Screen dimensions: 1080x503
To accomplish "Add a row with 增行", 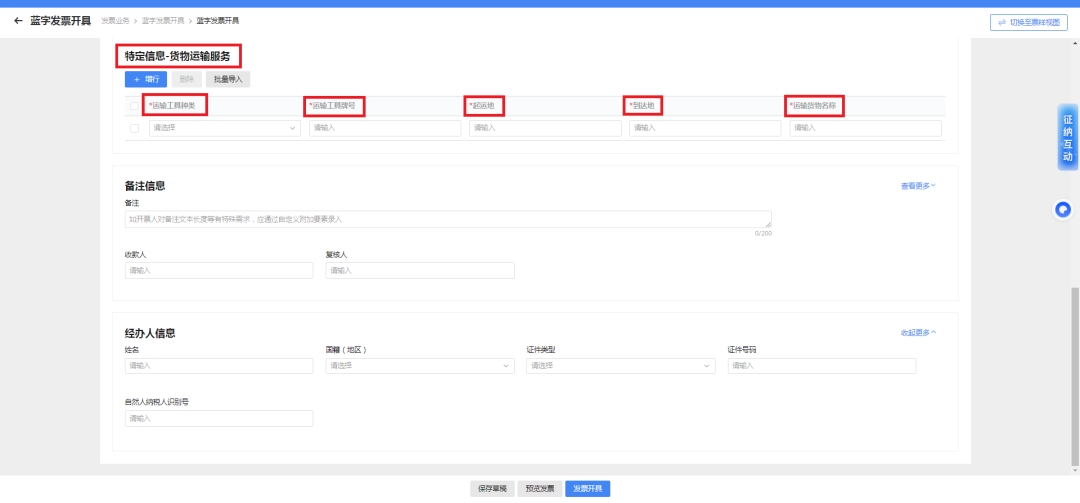I will [146, 79].
